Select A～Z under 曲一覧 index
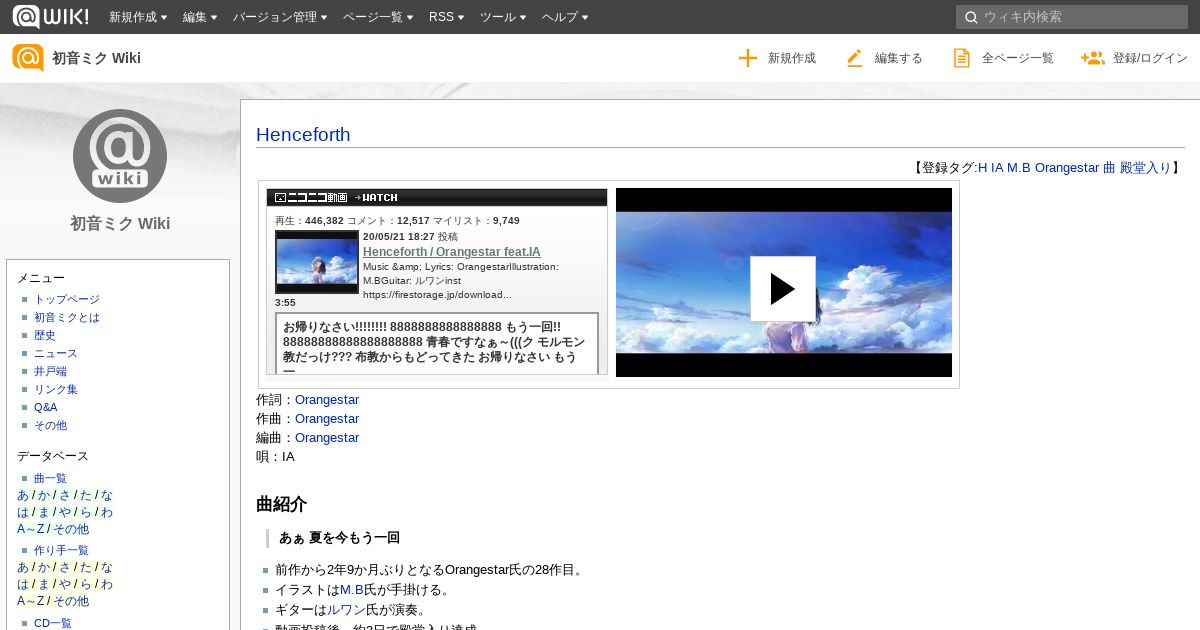Viewport: 1200px width, 630px height. (x=31, y=529)
